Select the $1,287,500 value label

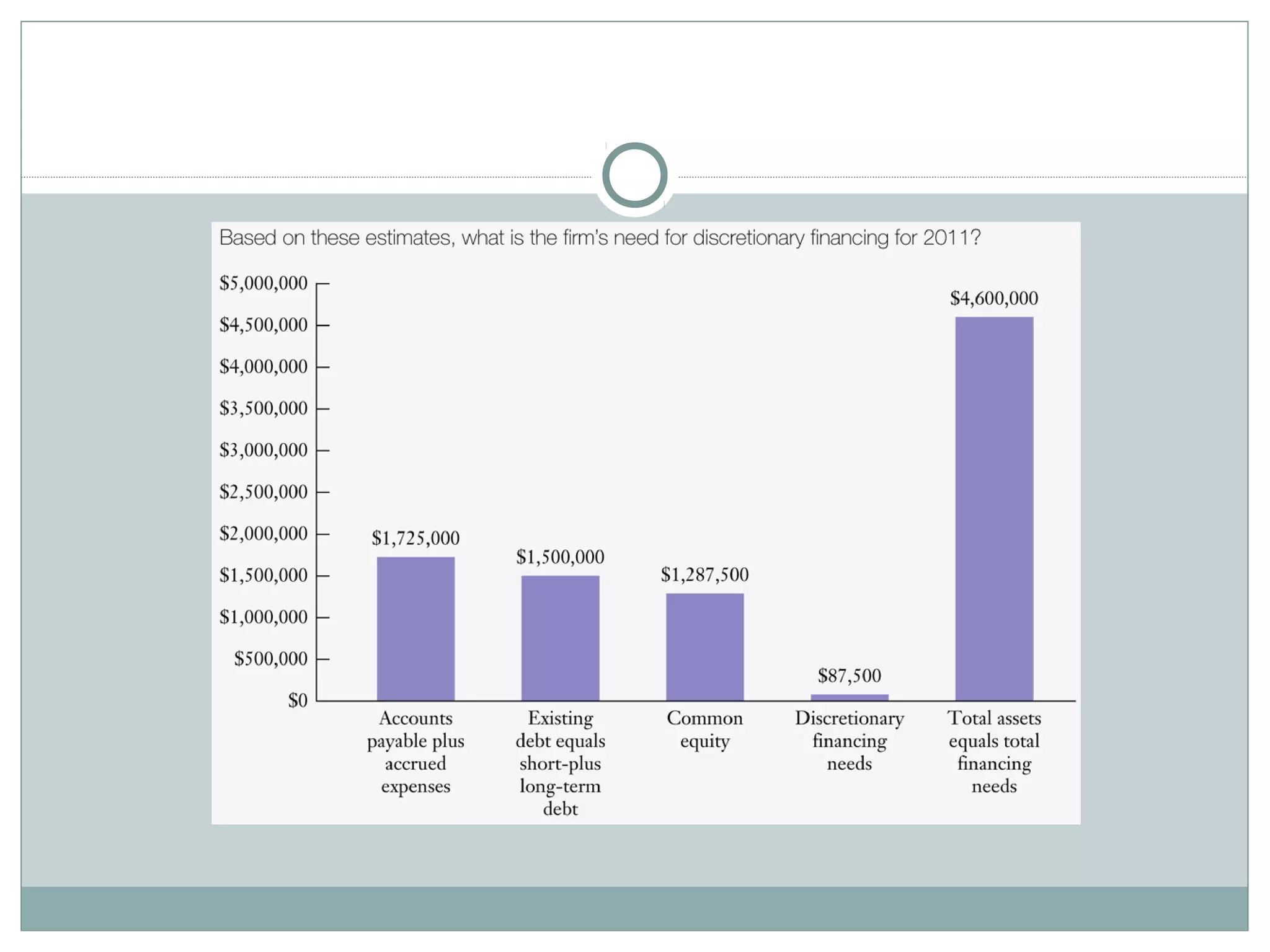[704, 575]
